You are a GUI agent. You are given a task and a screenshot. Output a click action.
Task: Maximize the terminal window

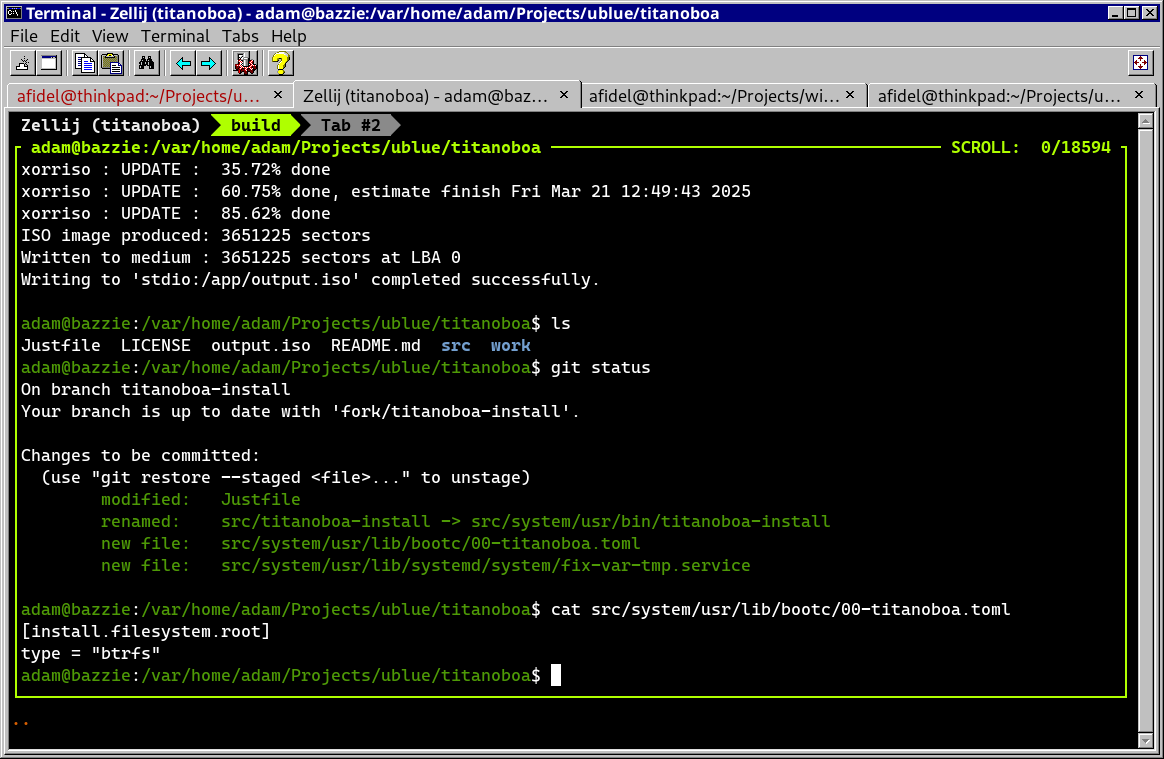pyautogui.click(x=1131, y=13)
